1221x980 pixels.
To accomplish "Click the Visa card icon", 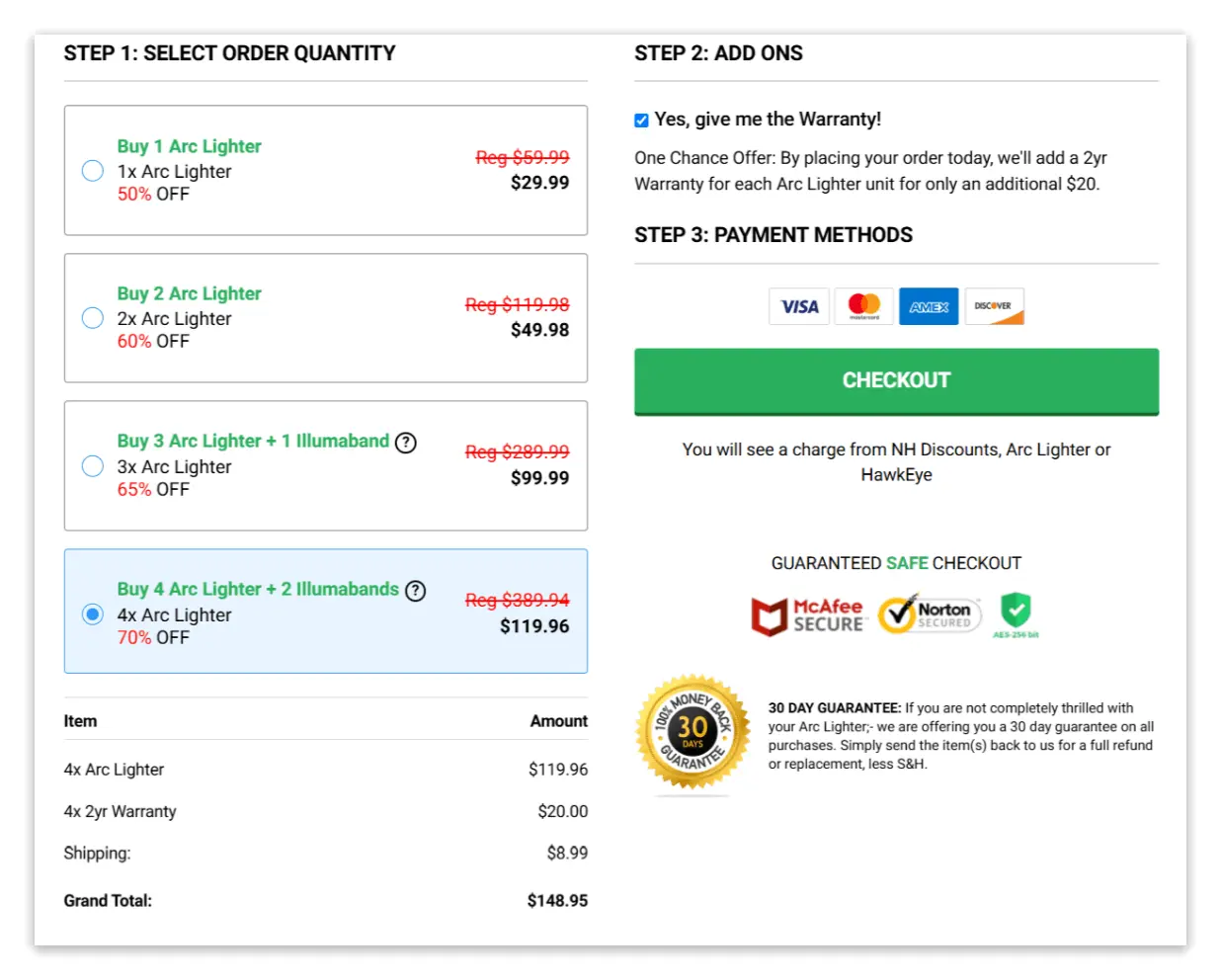I will 799,306.
